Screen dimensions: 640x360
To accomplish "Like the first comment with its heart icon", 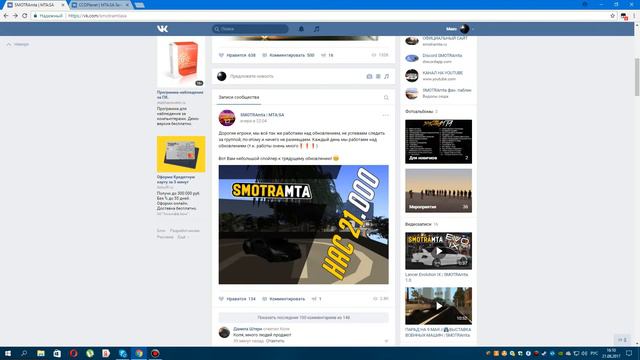I will (386, 341).
